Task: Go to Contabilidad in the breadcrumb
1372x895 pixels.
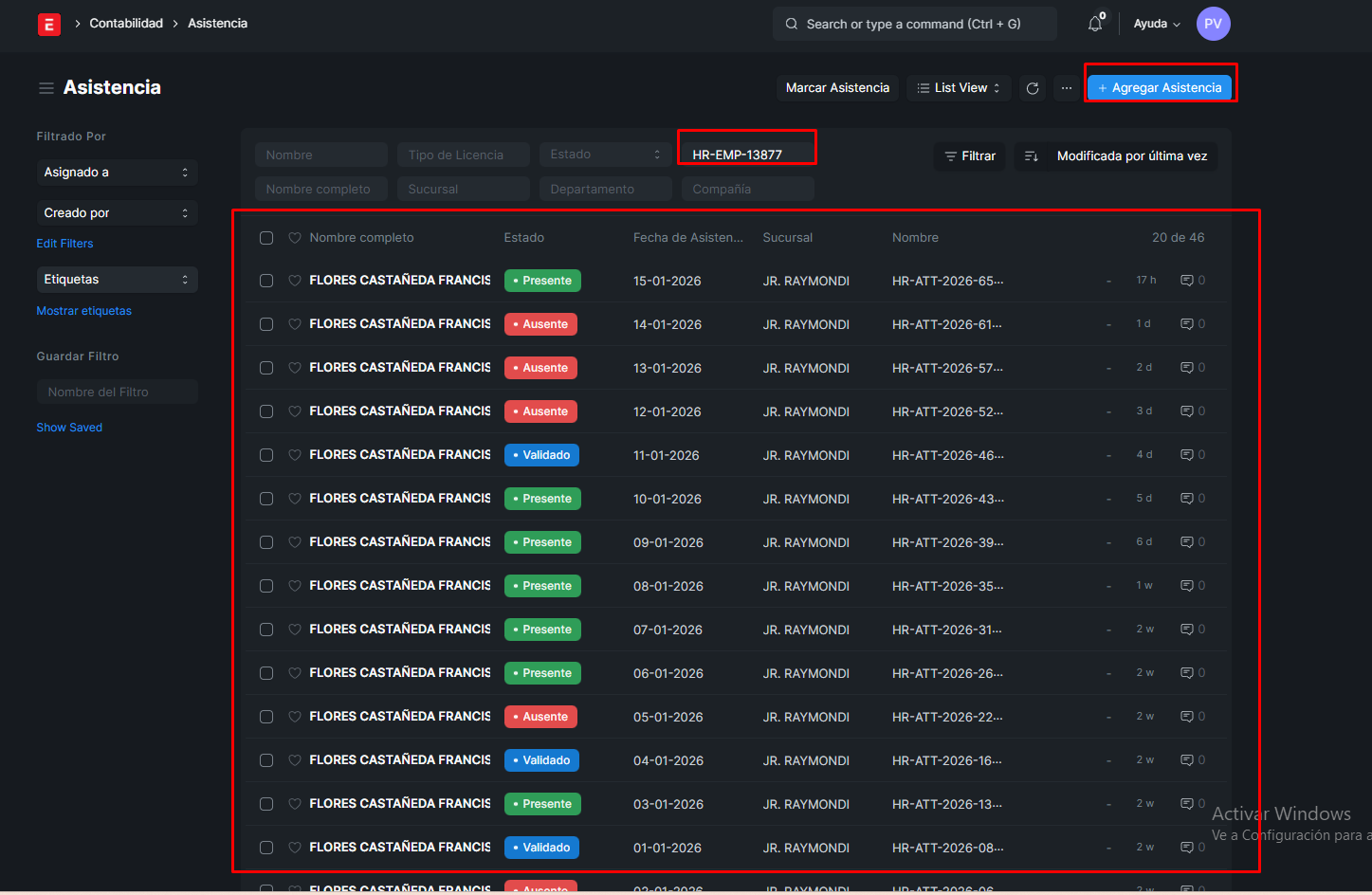Action: click(x=126, y=24)
